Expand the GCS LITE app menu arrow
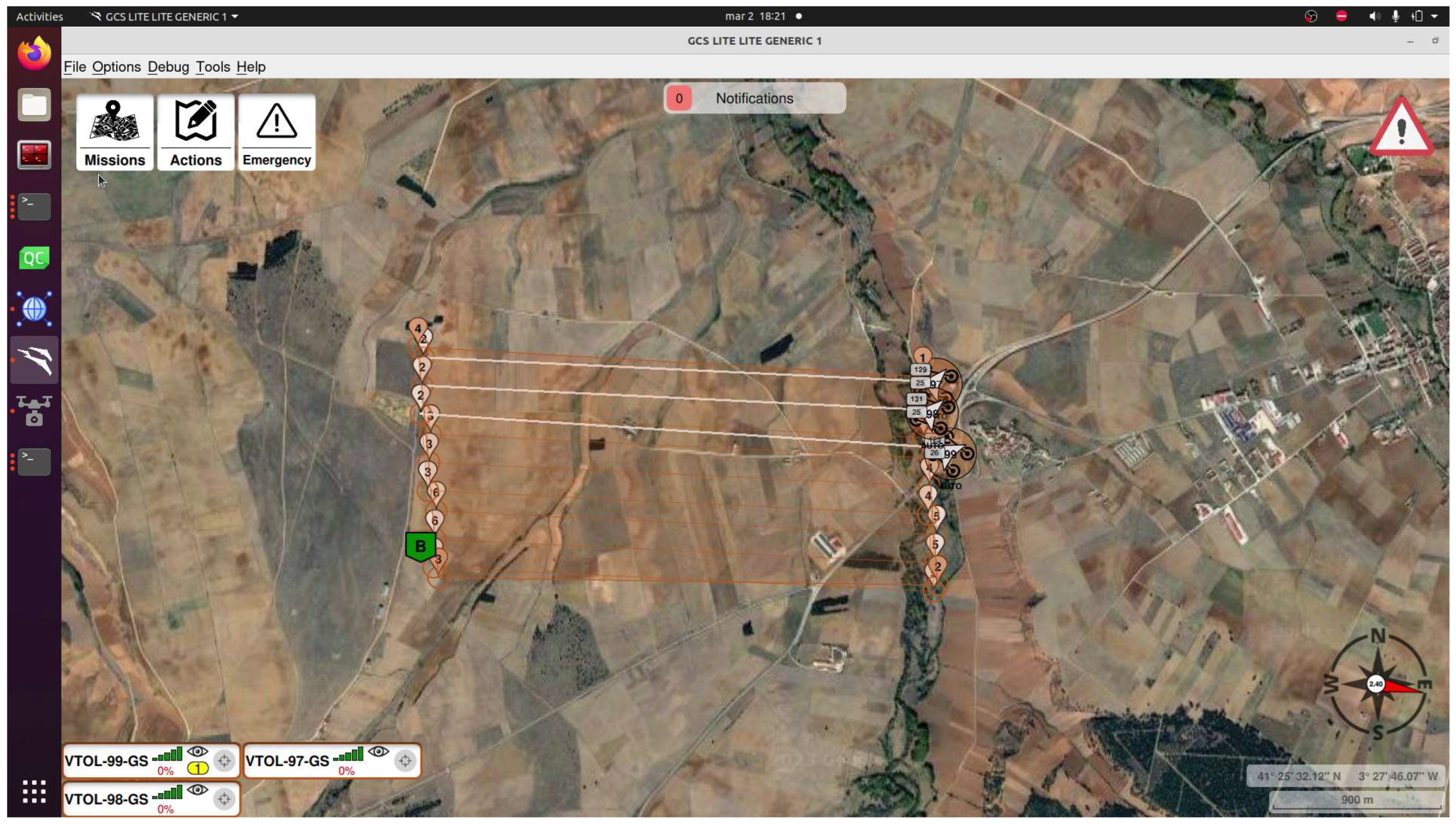Image resolution: width=1456 pixels, height=824 pixels. point(235,16)
